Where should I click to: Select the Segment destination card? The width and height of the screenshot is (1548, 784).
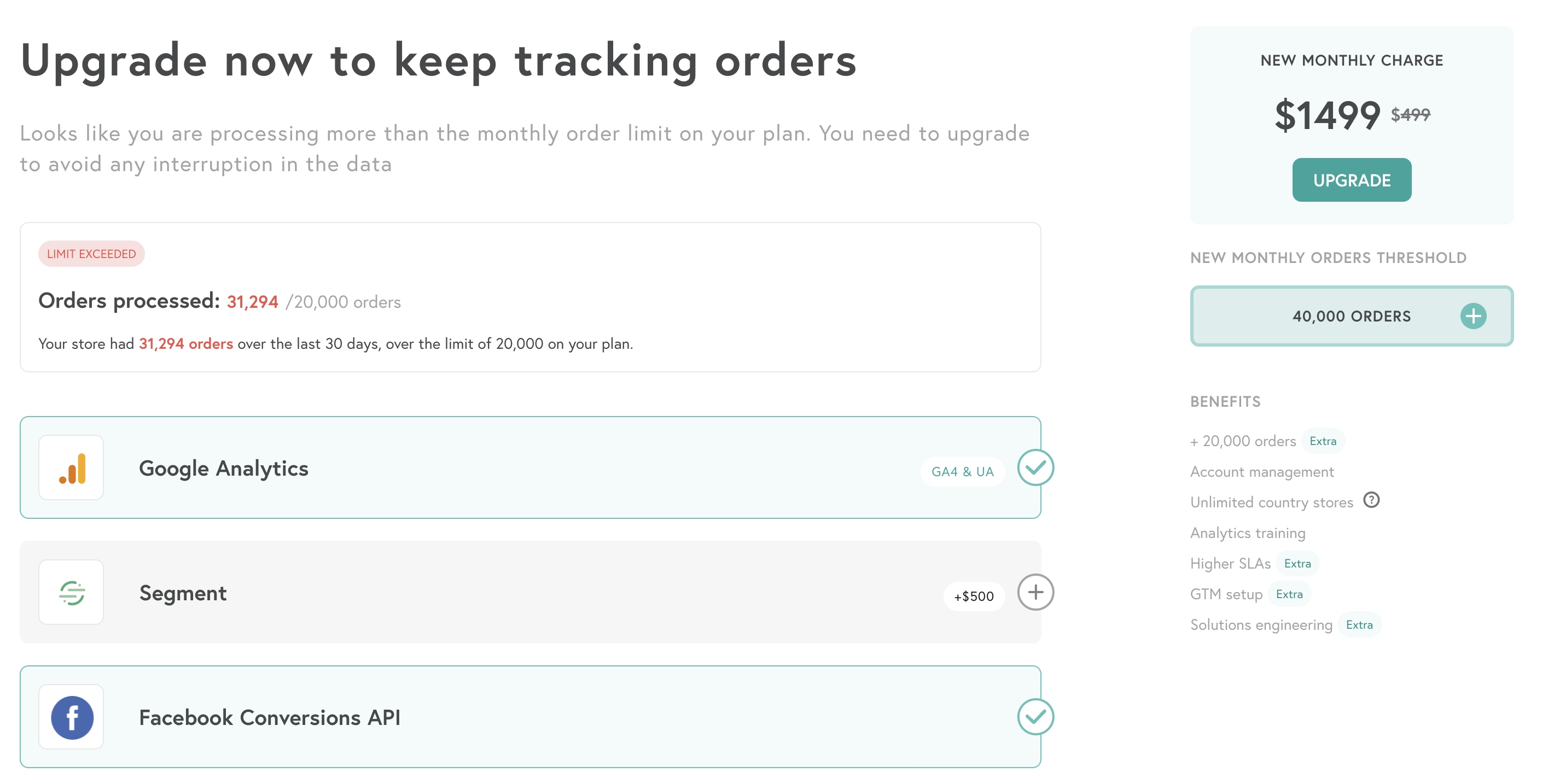tap(531, 592)
